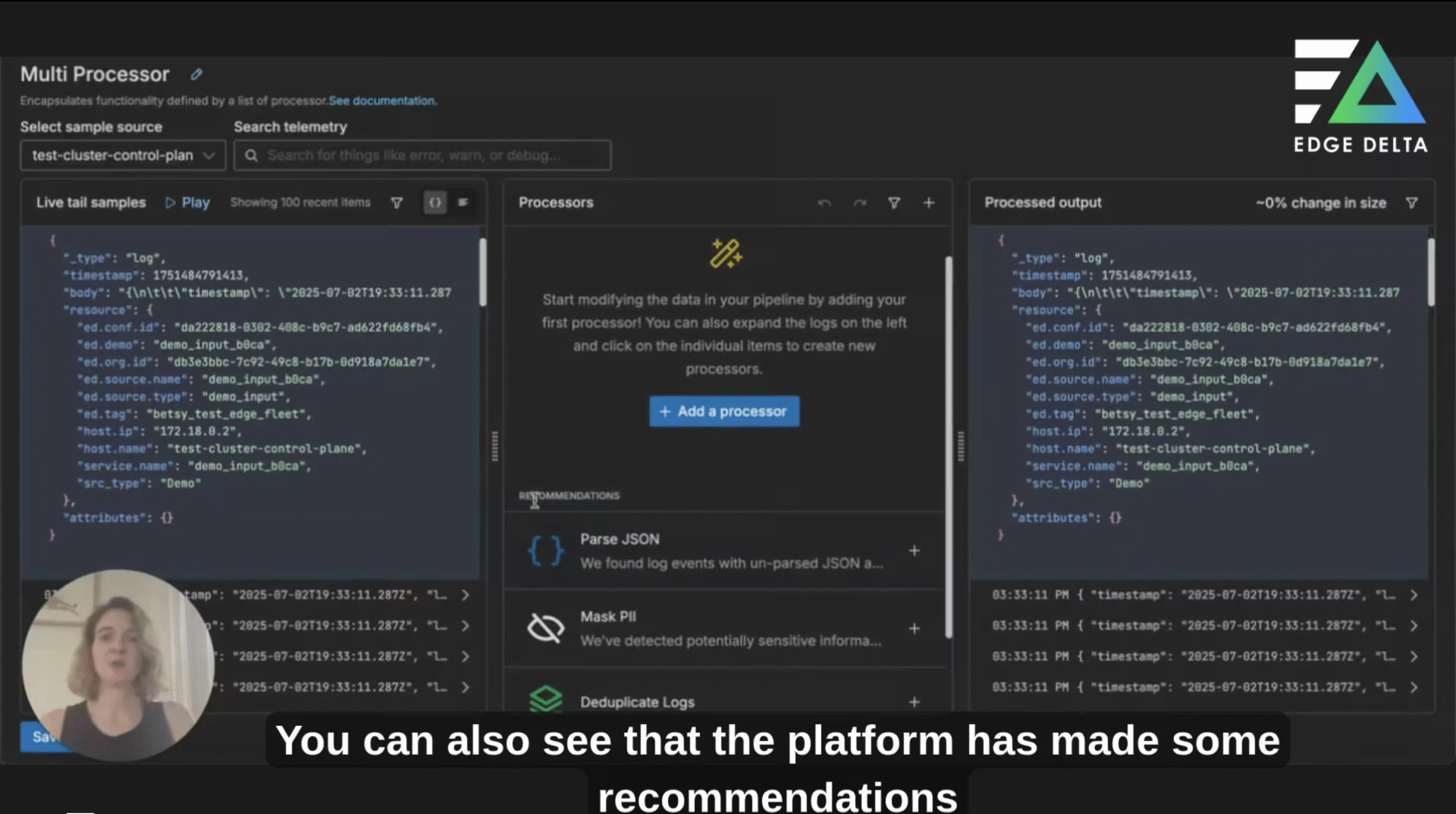Image resolution: width=1456 pixels, height=814 pixels.
Task: Expand the first processed output log entry
Action: tap(1414, 596)
